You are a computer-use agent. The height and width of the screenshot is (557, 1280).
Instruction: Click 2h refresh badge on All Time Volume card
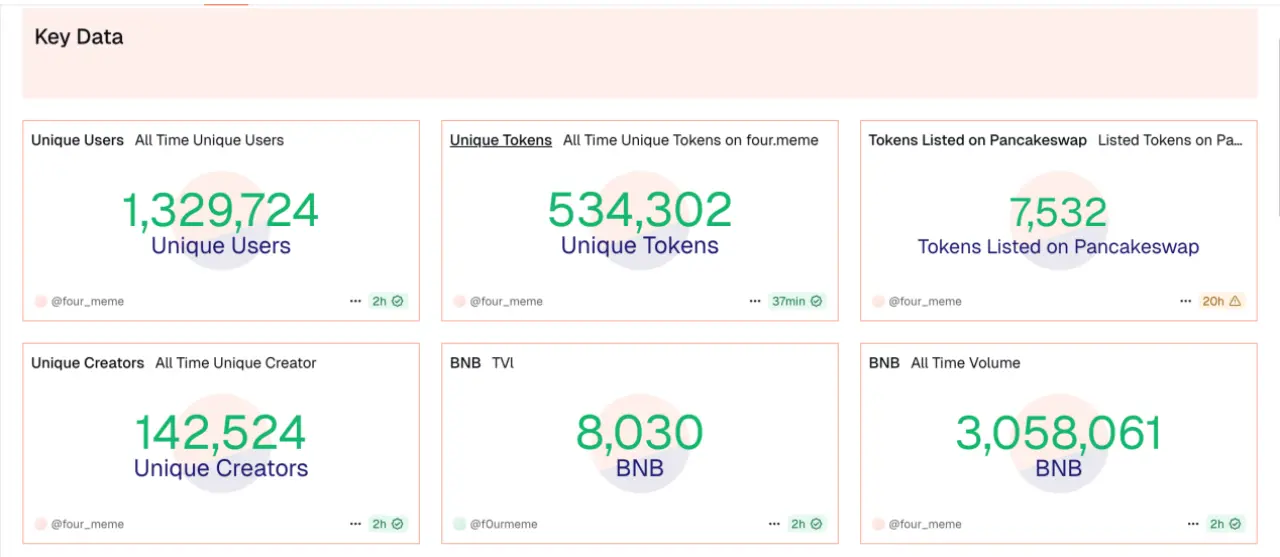[1226, 524]
